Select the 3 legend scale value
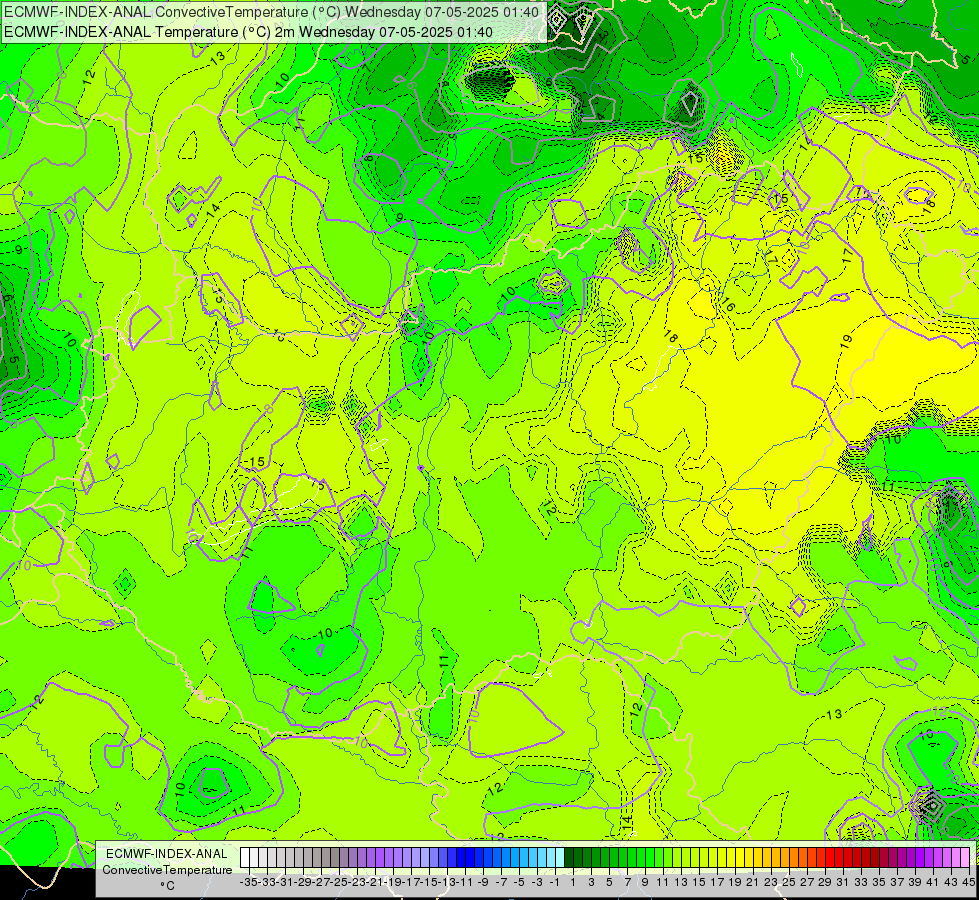Viewport: 979px width, 900px height. (591, 882)
